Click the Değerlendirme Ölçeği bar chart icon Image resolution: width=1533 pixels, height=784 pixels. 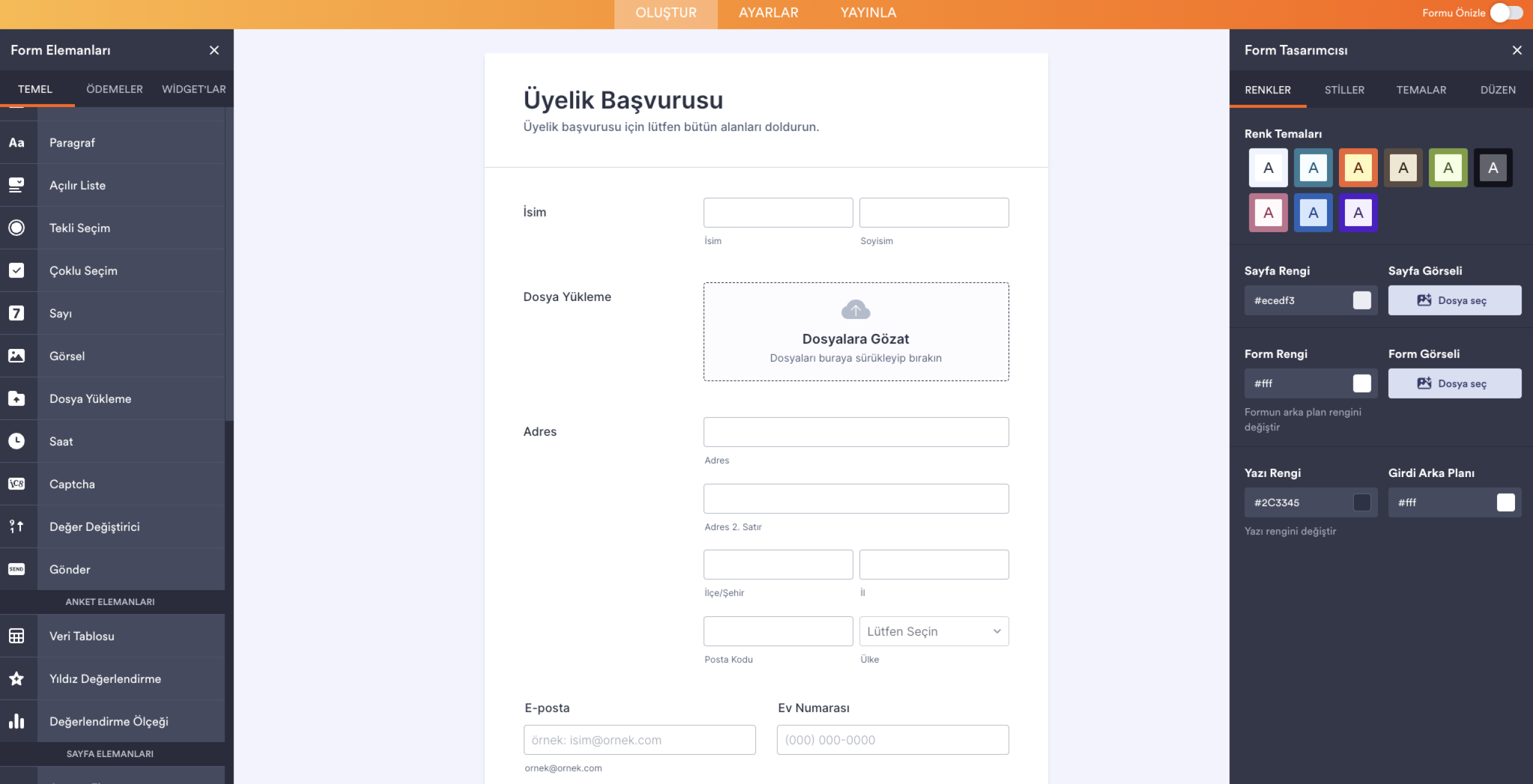(x=17, y=721)
